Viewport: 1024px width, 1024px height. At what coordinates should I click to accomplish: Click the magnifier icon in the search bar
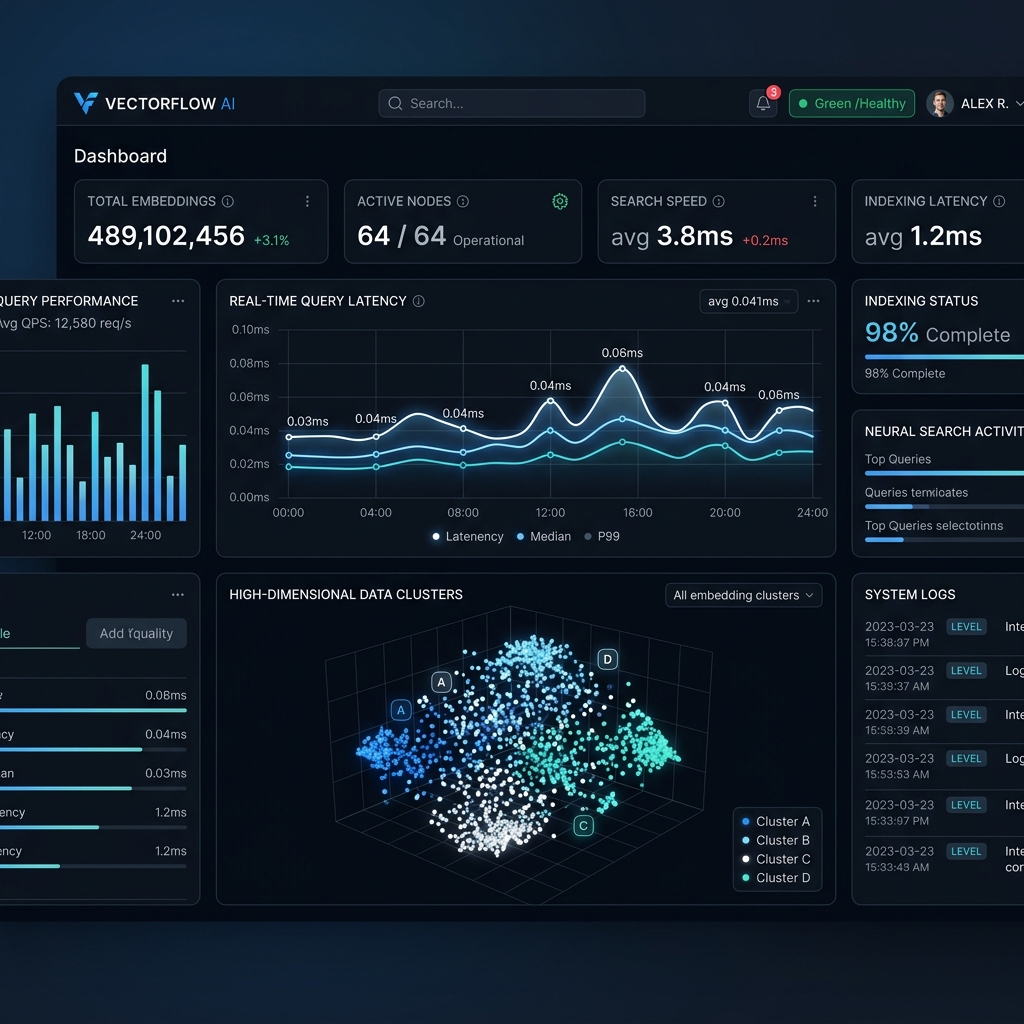(x=395, y=103)
